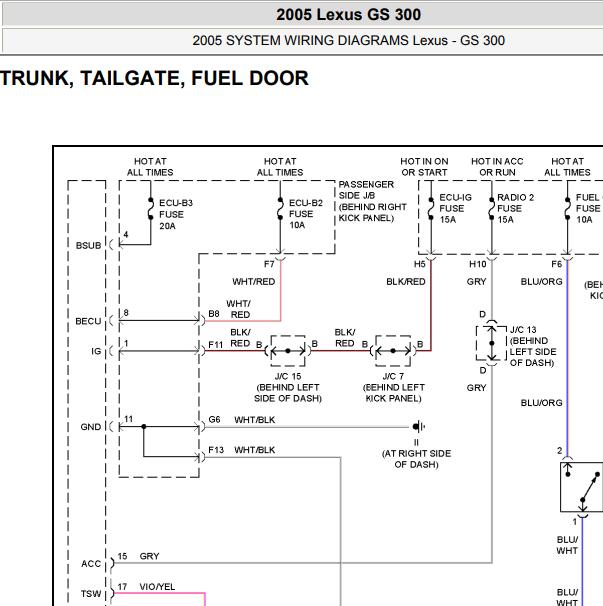Click the 'BLK/RED' label beside H5

tap(406, 282)
